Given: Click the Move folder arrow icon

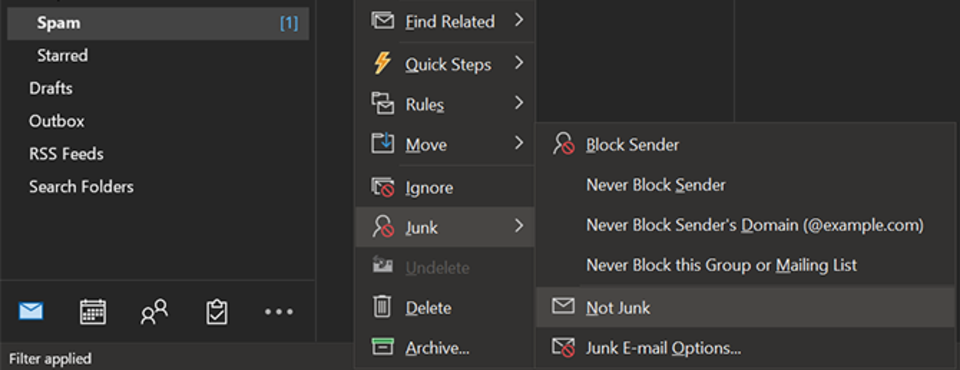Looking at the screenshot, I should point(383,144).
